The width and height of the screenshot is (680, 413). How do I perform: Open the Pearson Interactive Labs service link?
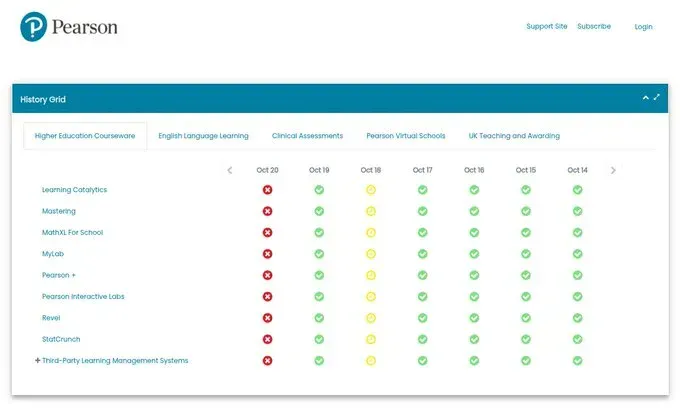(83, 297)
